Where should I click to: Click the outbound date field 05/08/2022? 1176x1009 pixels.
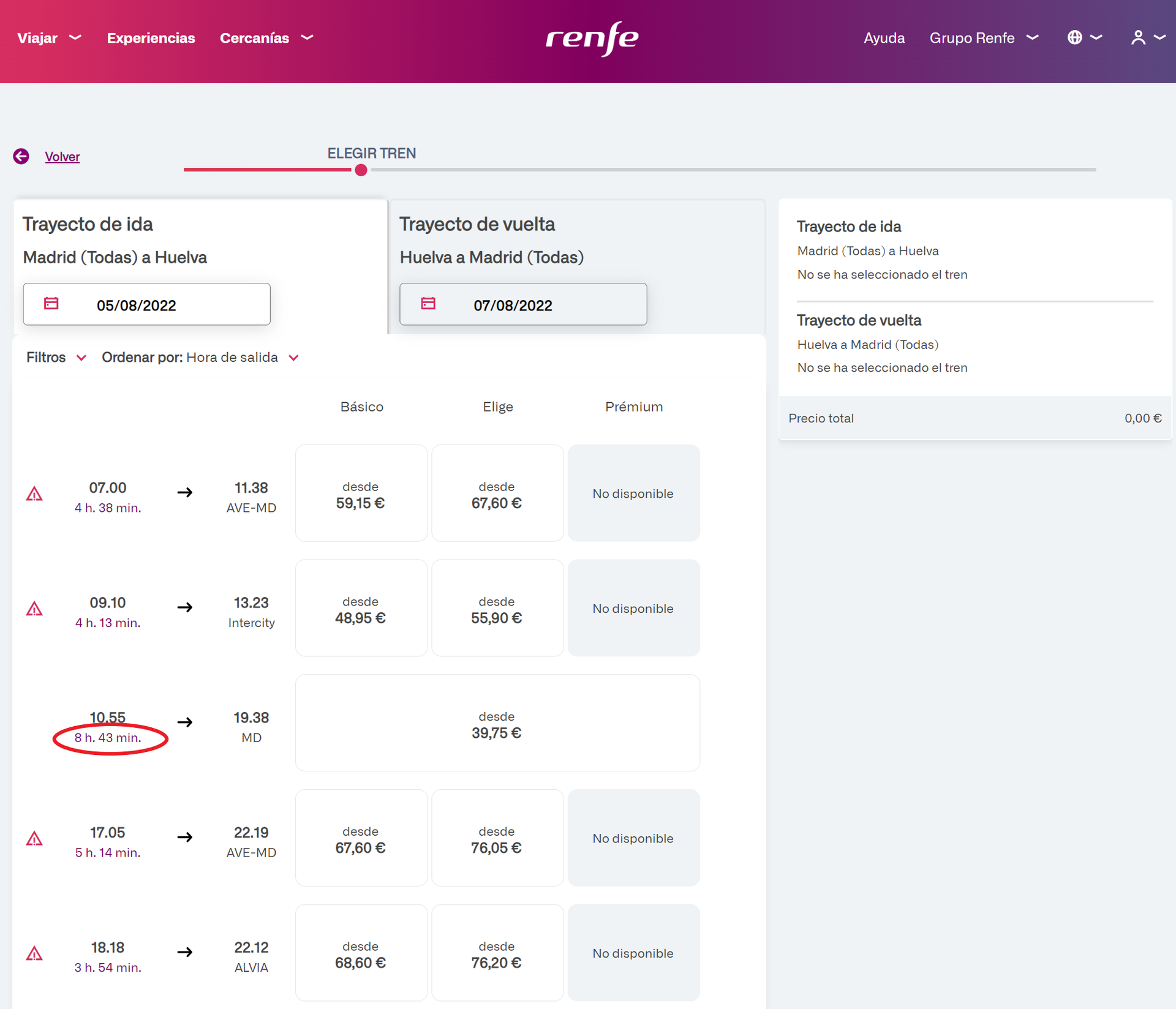[146, 304]
